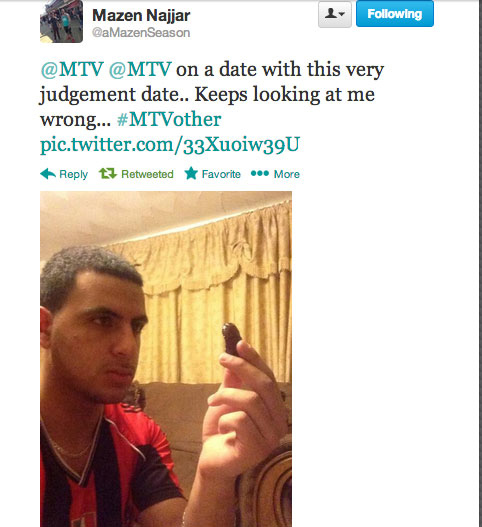Image resolution: width=482 pixels, height=527 pixels.
Task: Click the Reply text label
Action: pyautogui.click(x=73, y=174)
